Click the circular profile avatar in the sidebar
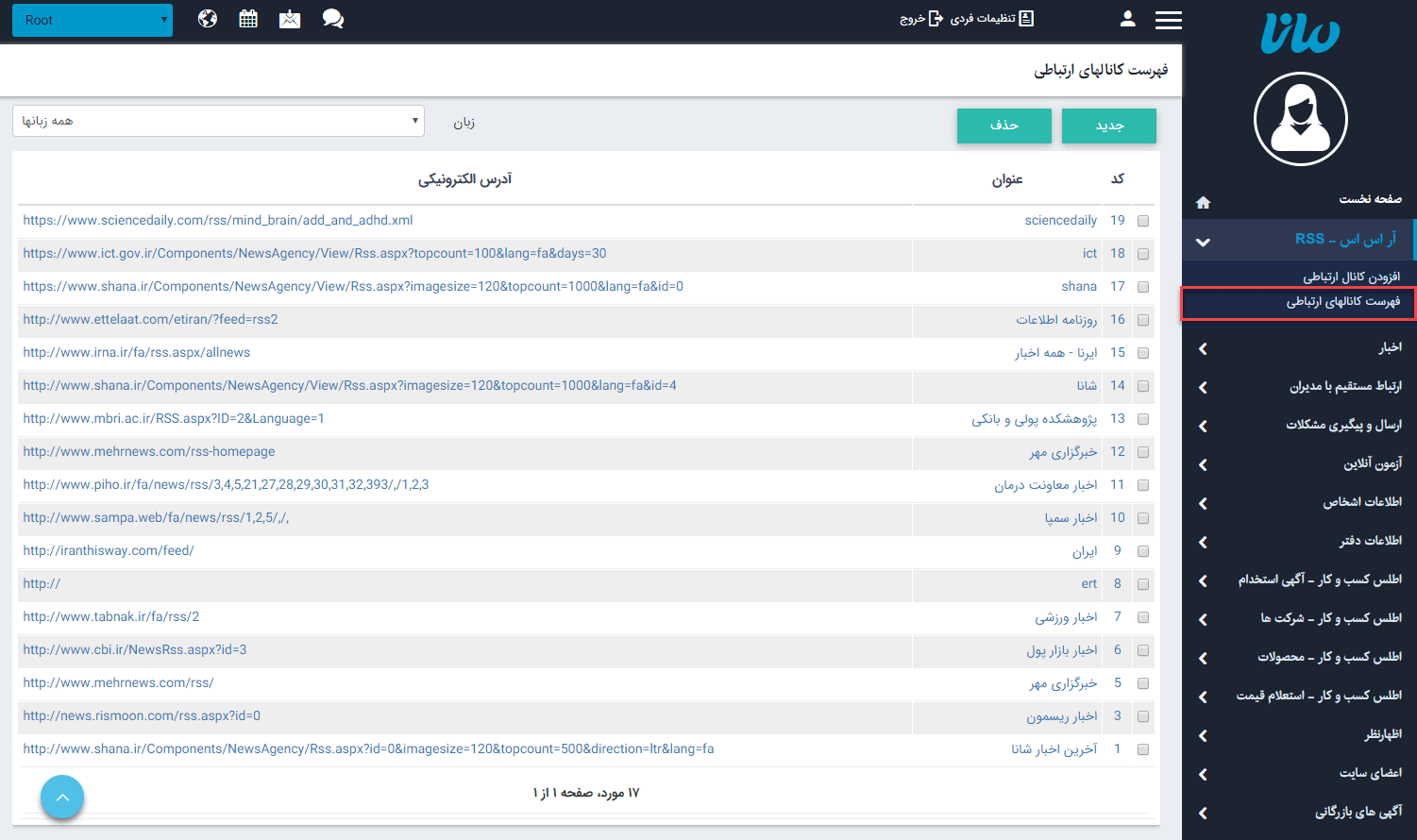Image resolution: width=1417 pixels, height=840 pixels. (1300, 119)
